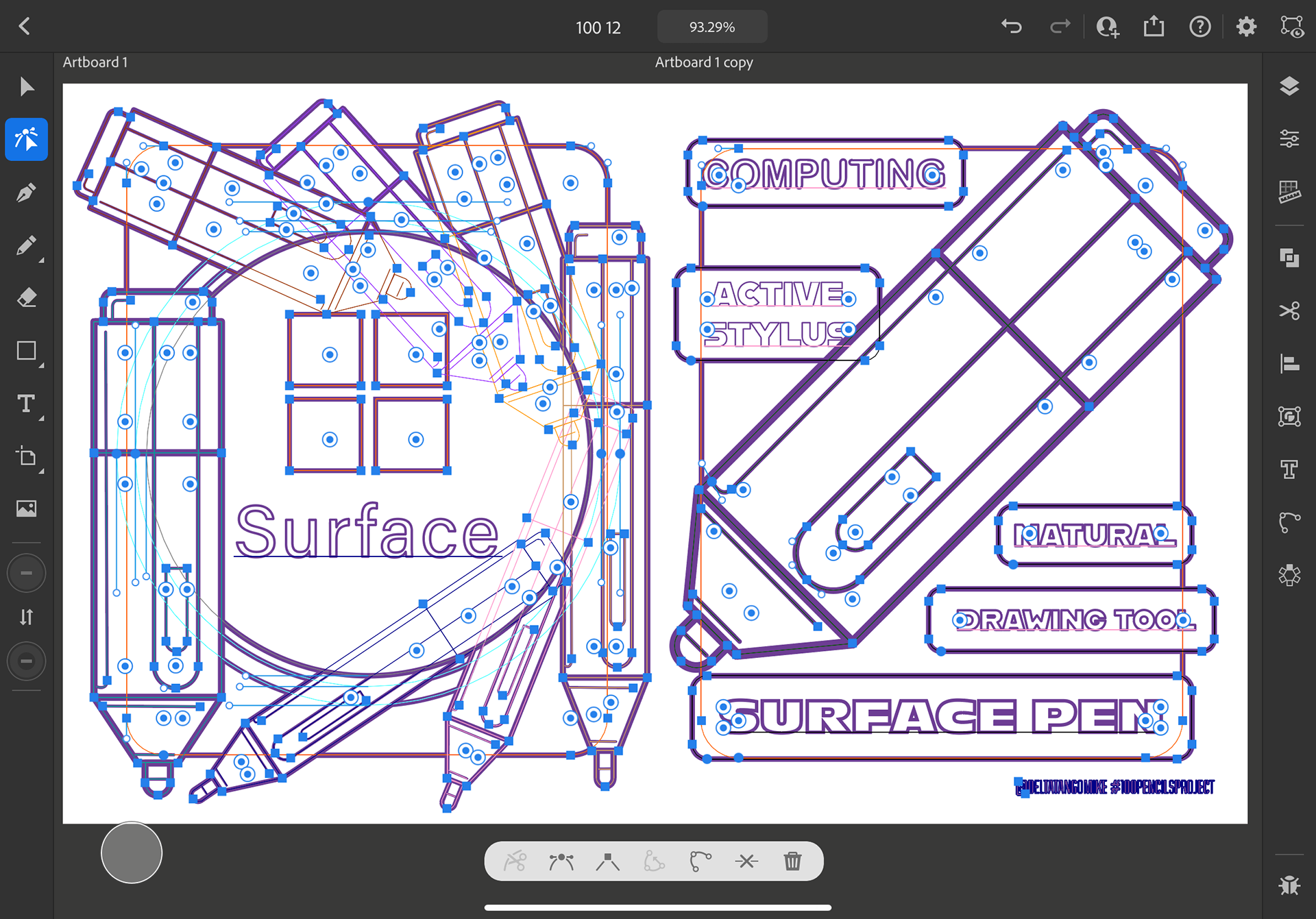The width and height of the screenshot is (1316, 919).
Task: Click the ACTIVE text outline
Action: 779,294
